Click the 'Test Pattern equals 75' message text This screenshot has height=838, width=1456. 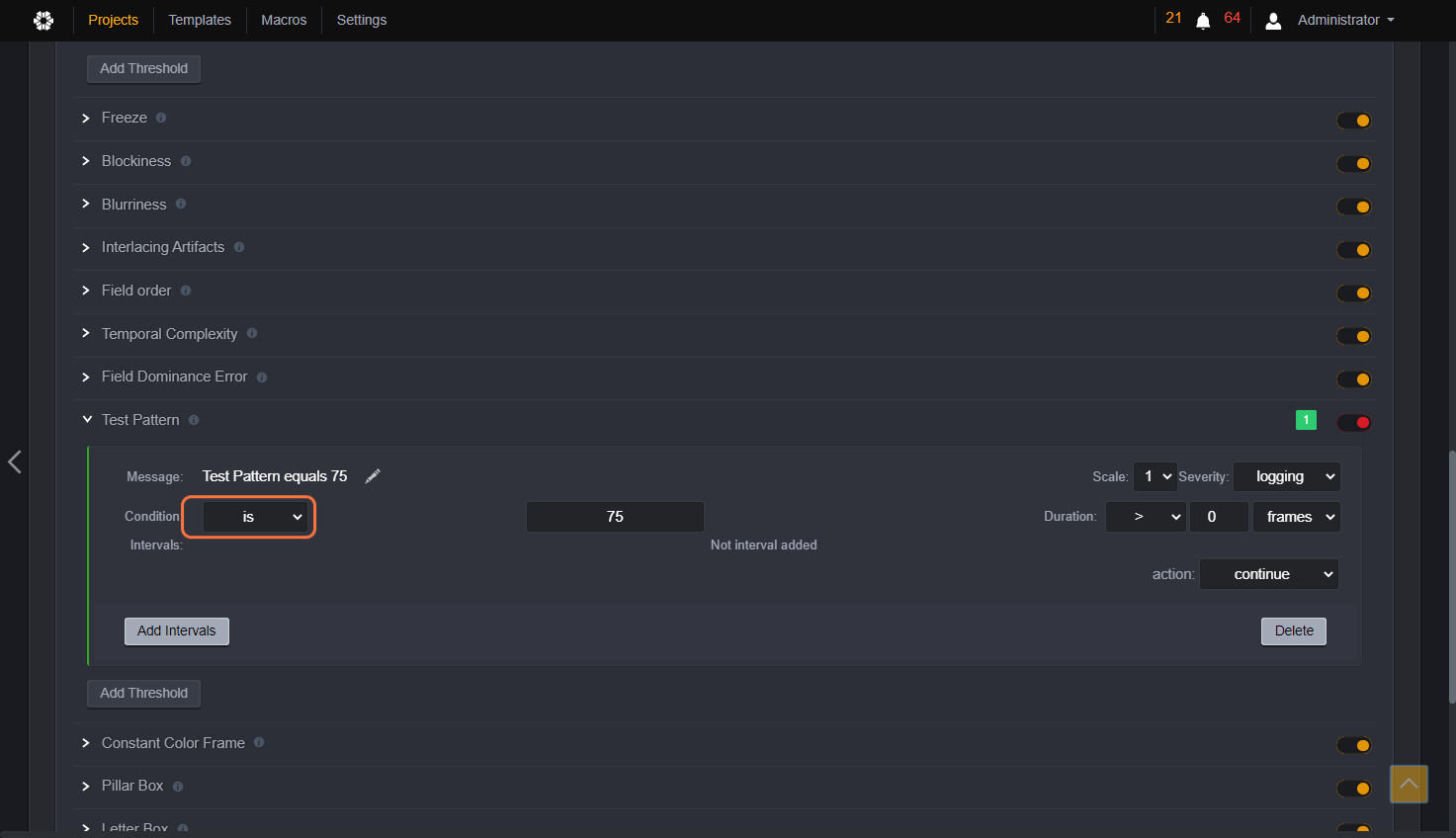click(275, 476)
